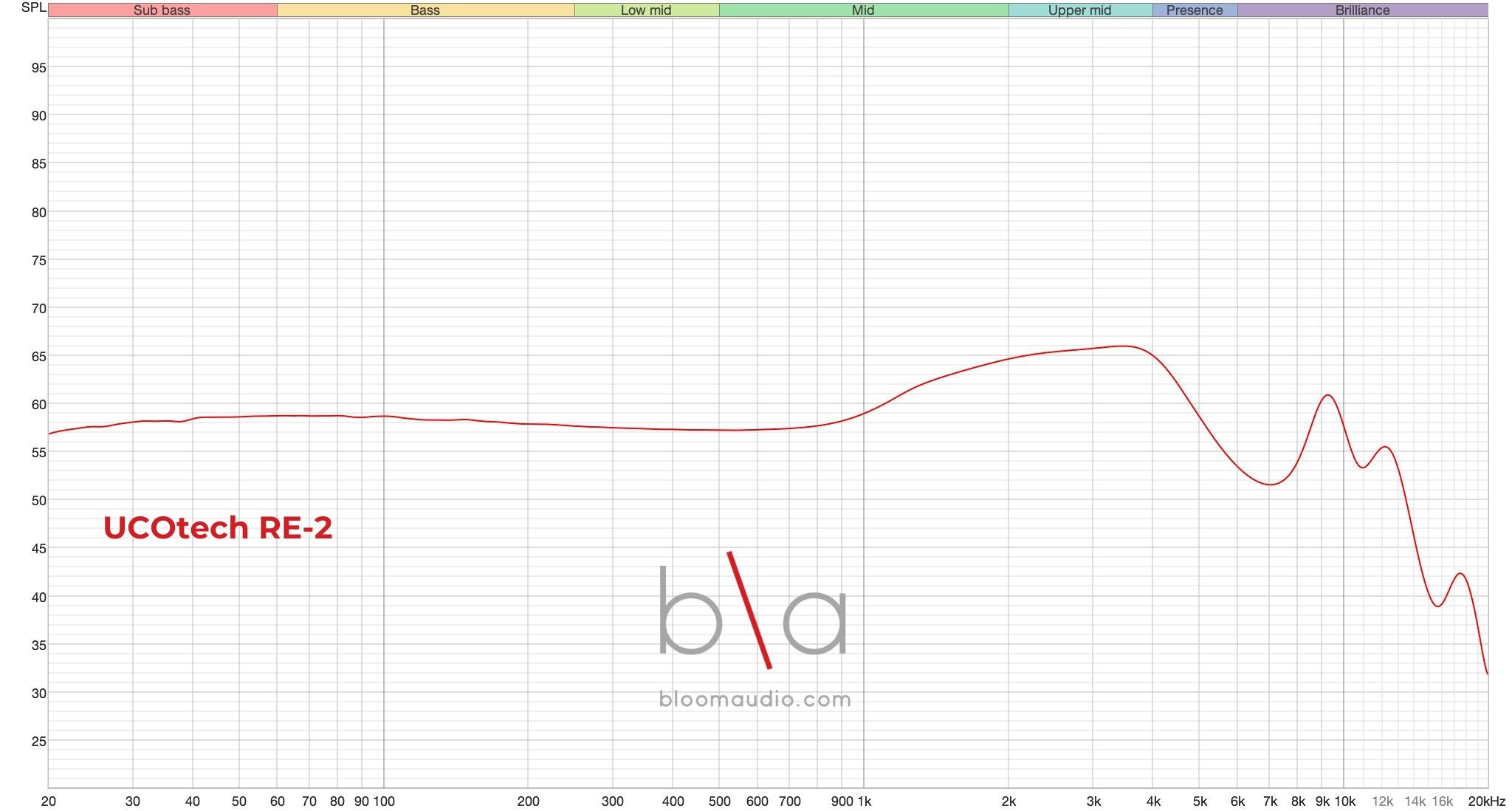Click the 45 dB axis value
This screenshot has height=811, width=1512.
click(38, 549)
